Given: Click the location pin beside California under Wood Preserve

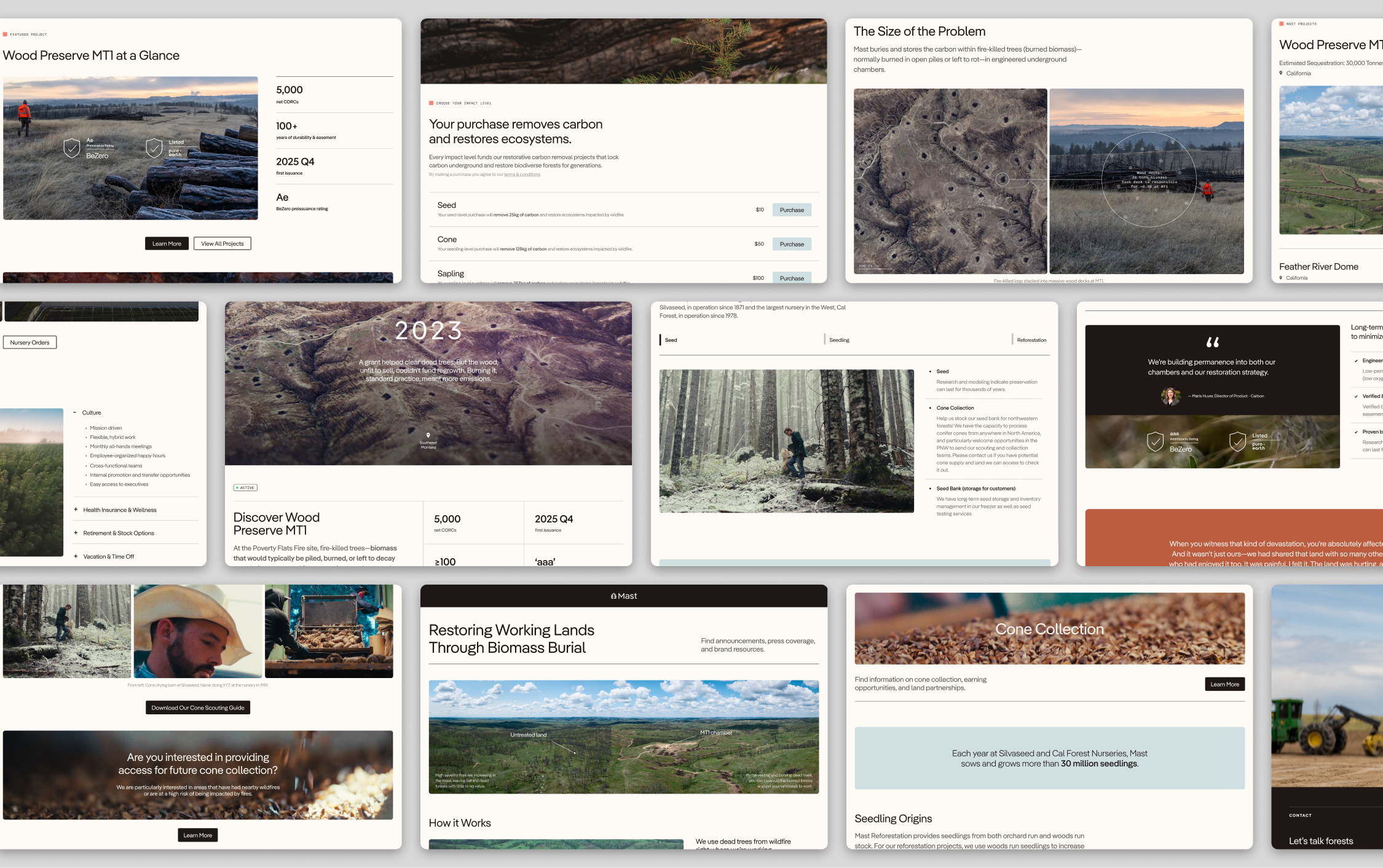Looking at the screenshot, I should (x=1282, y=73).
